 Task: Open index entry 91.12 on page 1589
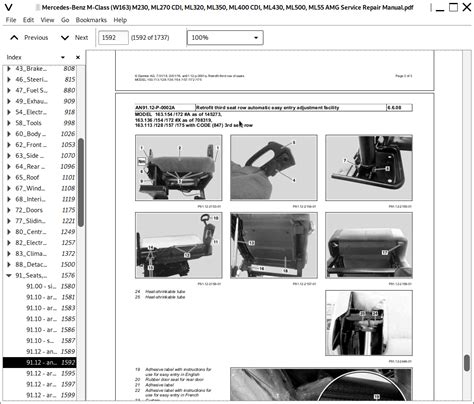(x=40, y=352)
